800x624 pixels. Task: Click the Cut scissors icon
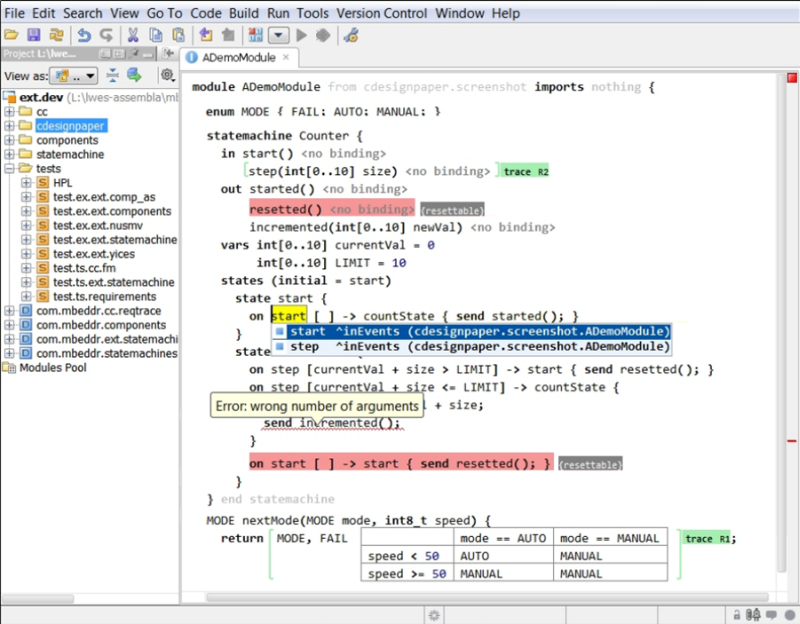132,35
